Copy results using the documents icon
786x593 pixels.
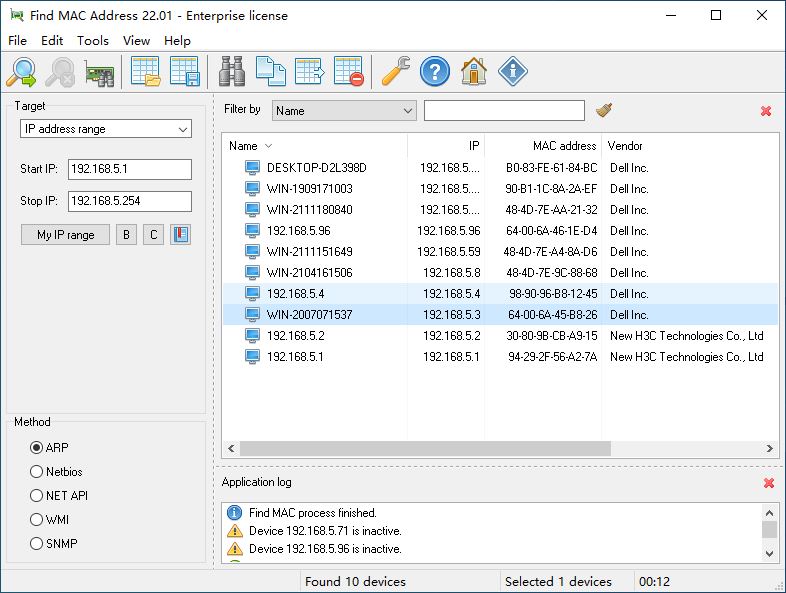pyautogui.click(x=271, y=72)
